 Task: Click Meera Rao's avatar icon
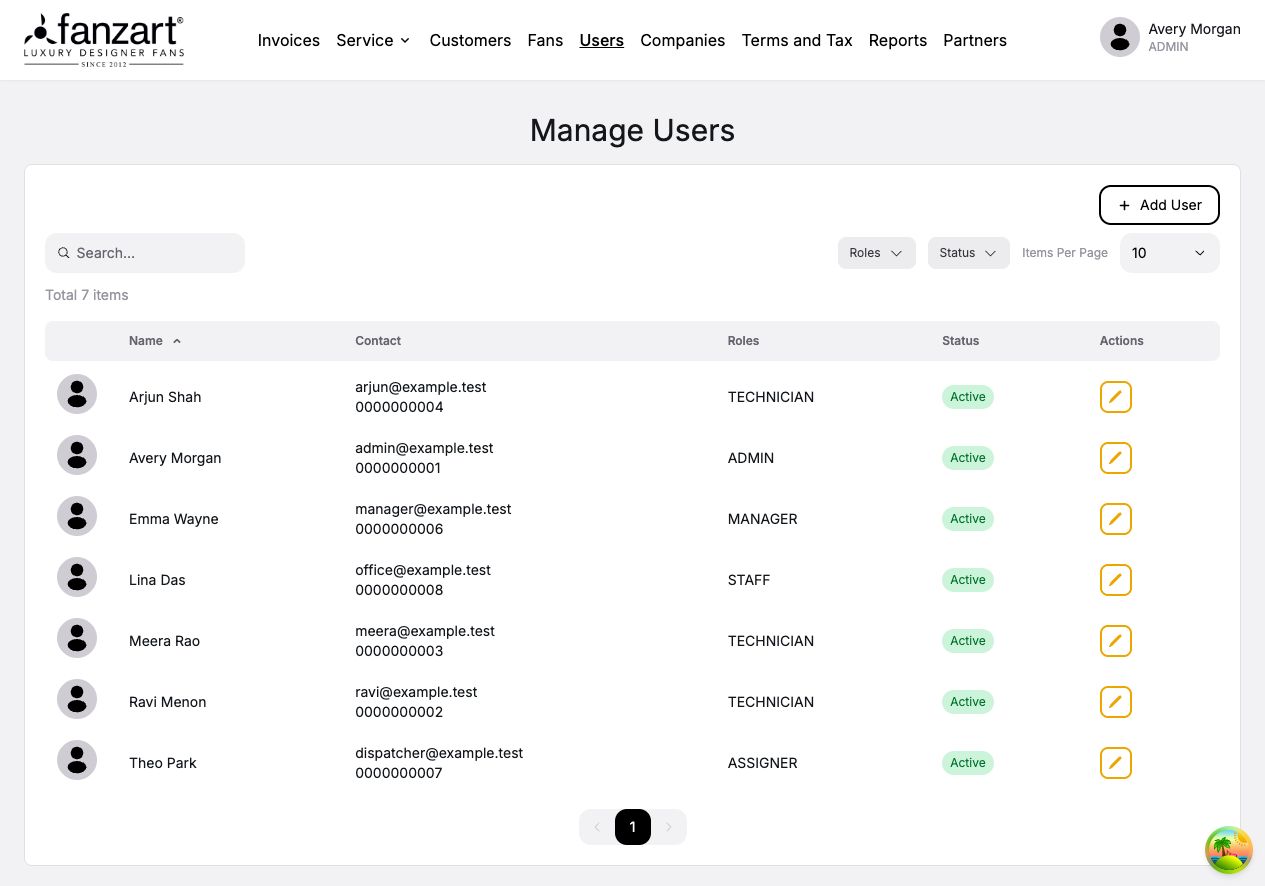tap(77, 638)
